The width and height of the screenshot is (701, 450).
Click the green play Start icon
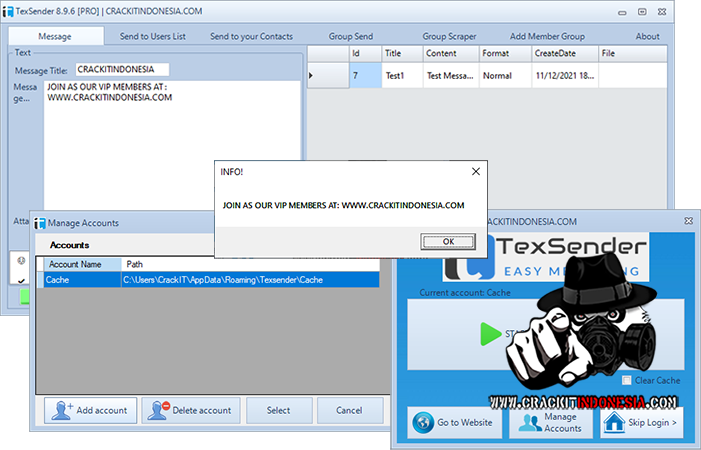click(489, 335)
